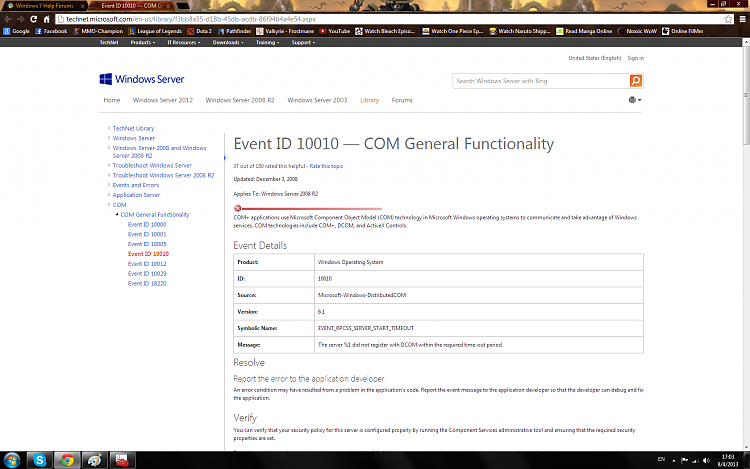750x469 pixels.
Task: Click the browser forward arrow
Action: (20, 19)
